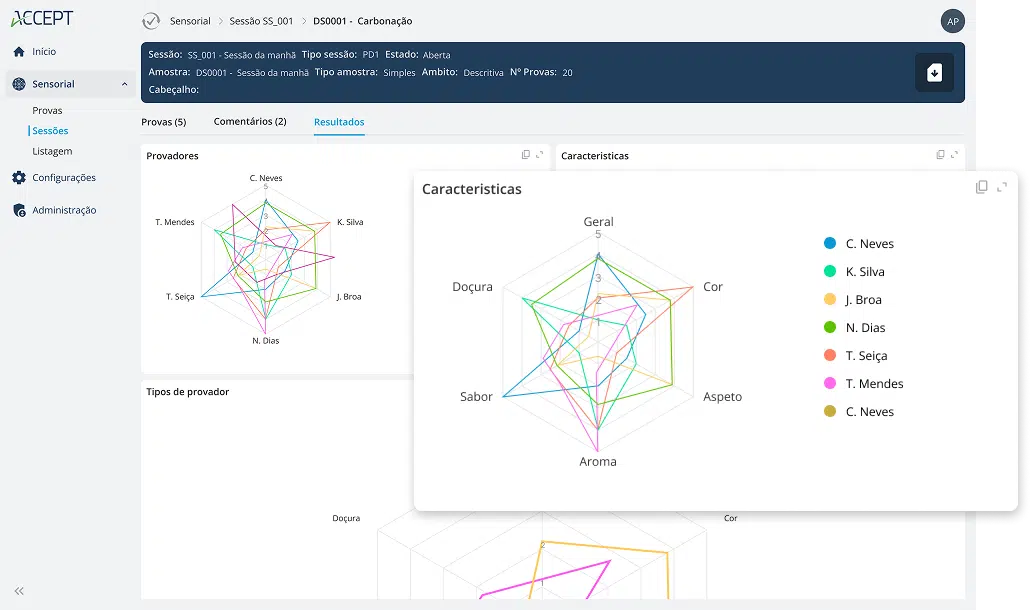Click DS0001 - Carbonação breadcrumb
This screenshot has width=1031, height=610.
(362, 21)
